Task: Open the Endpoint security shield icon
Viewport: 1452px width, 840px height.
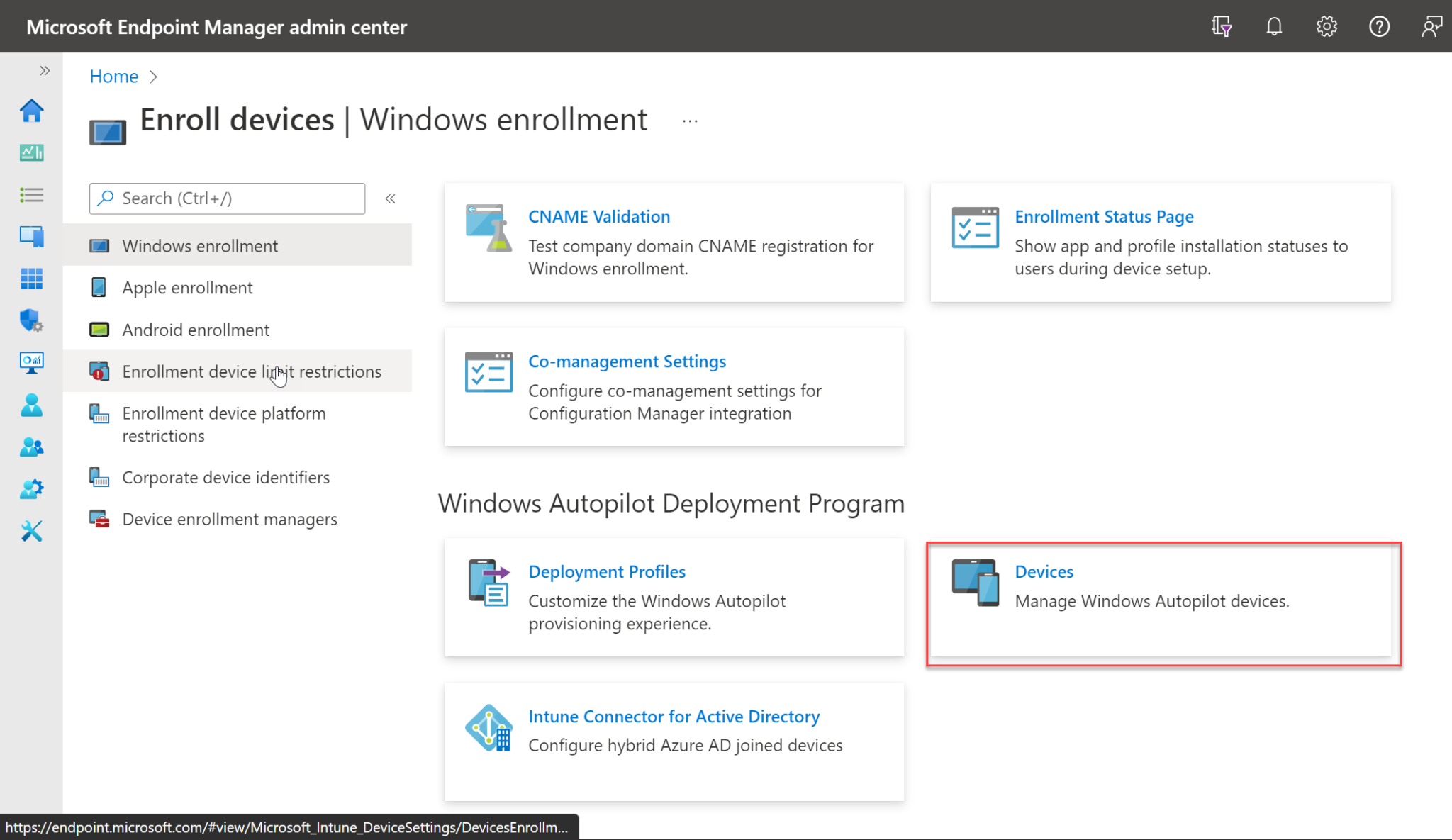Action: click(31, 320)
